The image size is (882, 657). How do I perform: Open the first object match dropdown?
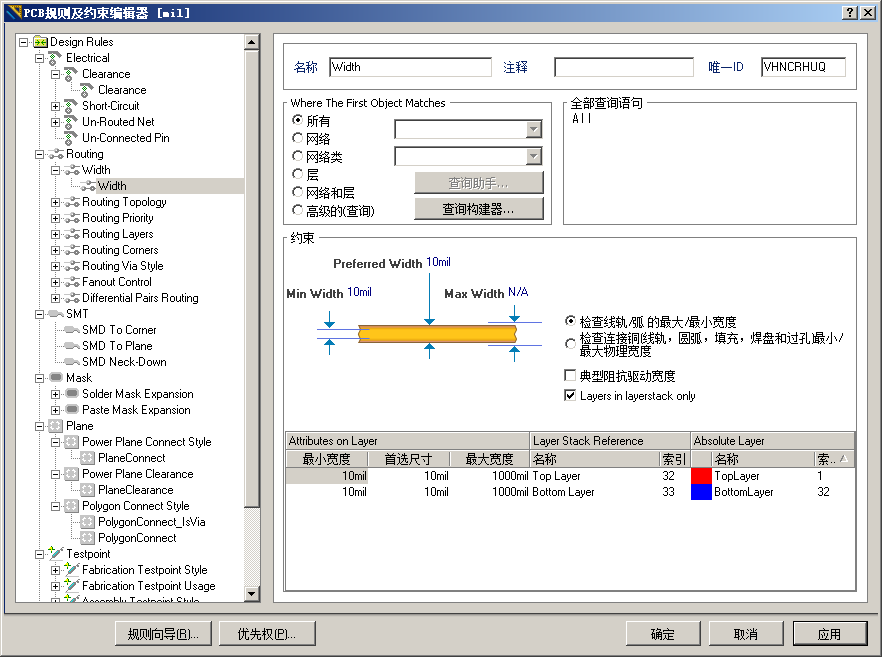click(534, 129)
